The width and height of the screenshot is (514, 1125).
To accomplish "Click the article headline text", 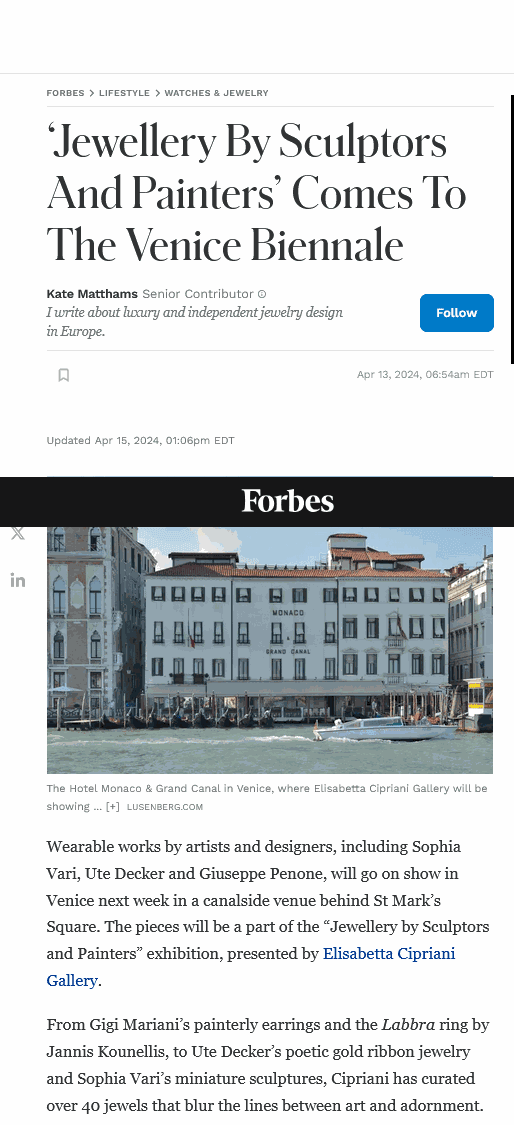I will click(256, 193).
